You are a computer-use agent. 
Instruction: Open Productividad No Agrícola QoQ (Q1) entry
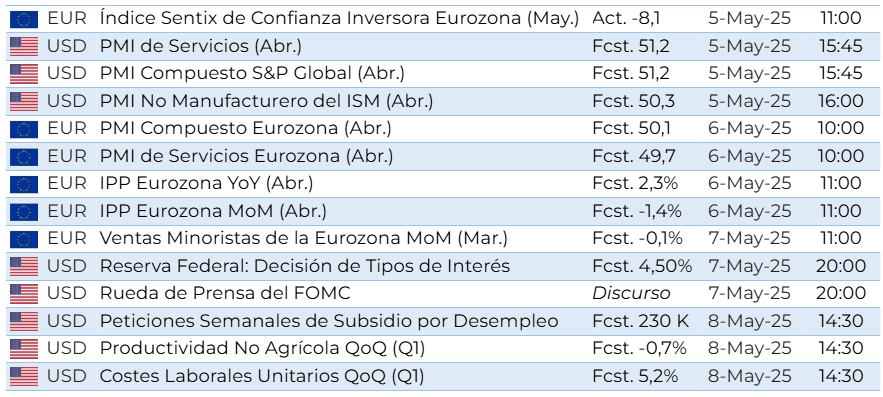point(262,349)
